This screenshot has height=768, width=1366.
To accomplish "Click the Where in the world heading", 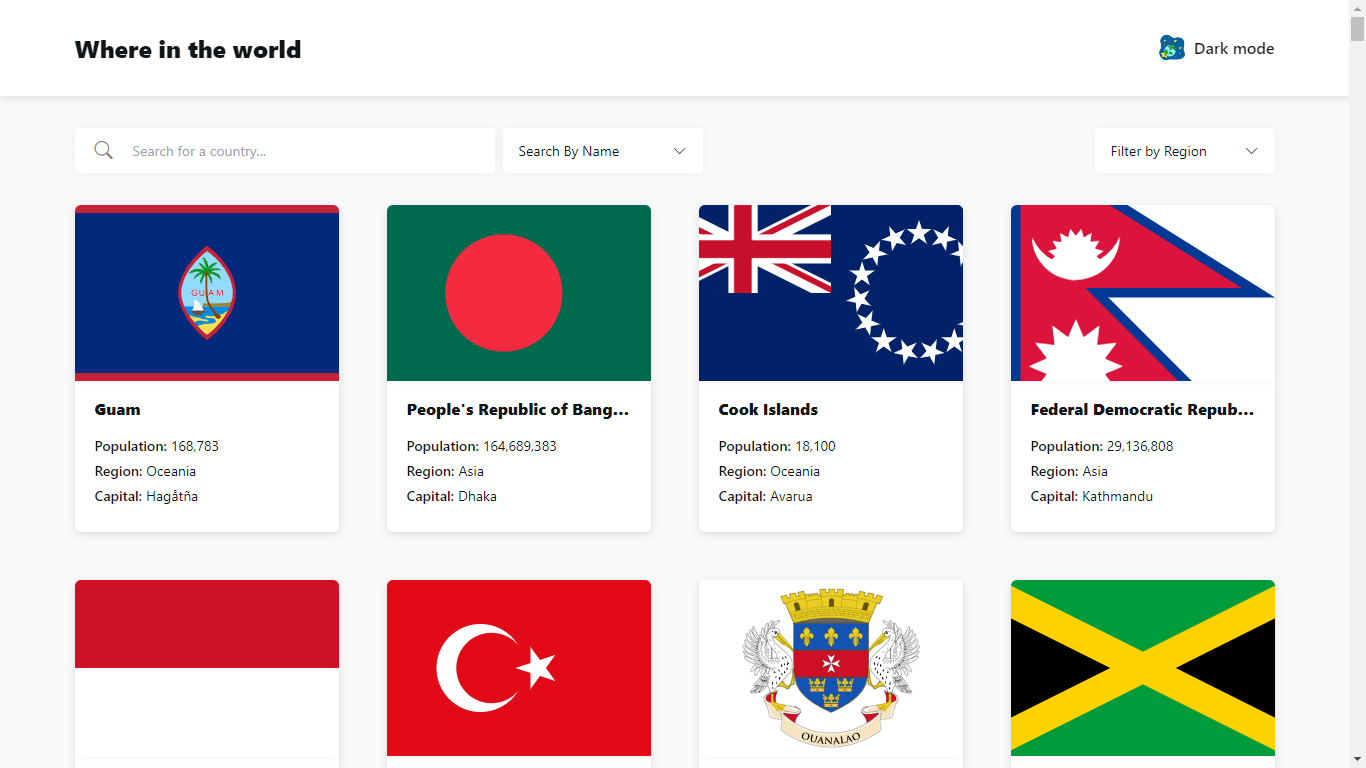I will pyautogui.click(x=187, y=49).
